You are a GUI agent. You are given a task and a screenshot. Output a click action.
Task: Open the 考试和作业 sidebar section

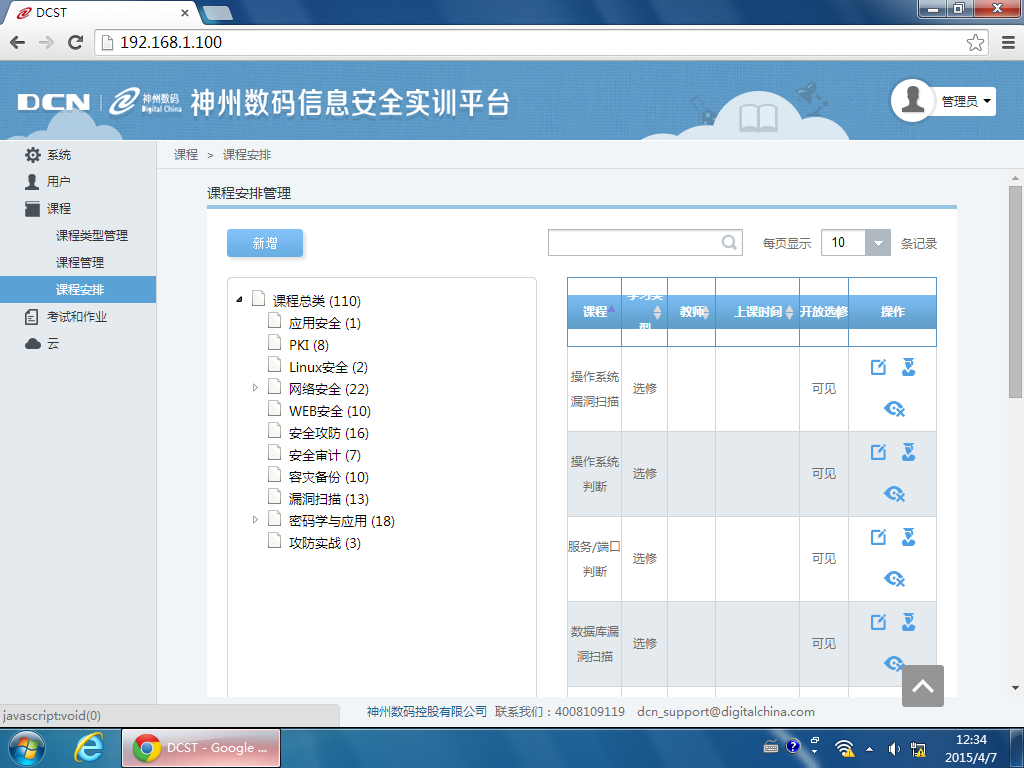(65, 317)
